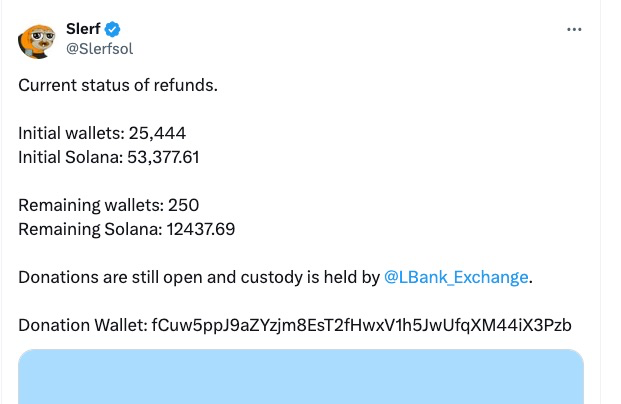
Task: Open the three-dot more options menu
Action: [x=574, y=30]
